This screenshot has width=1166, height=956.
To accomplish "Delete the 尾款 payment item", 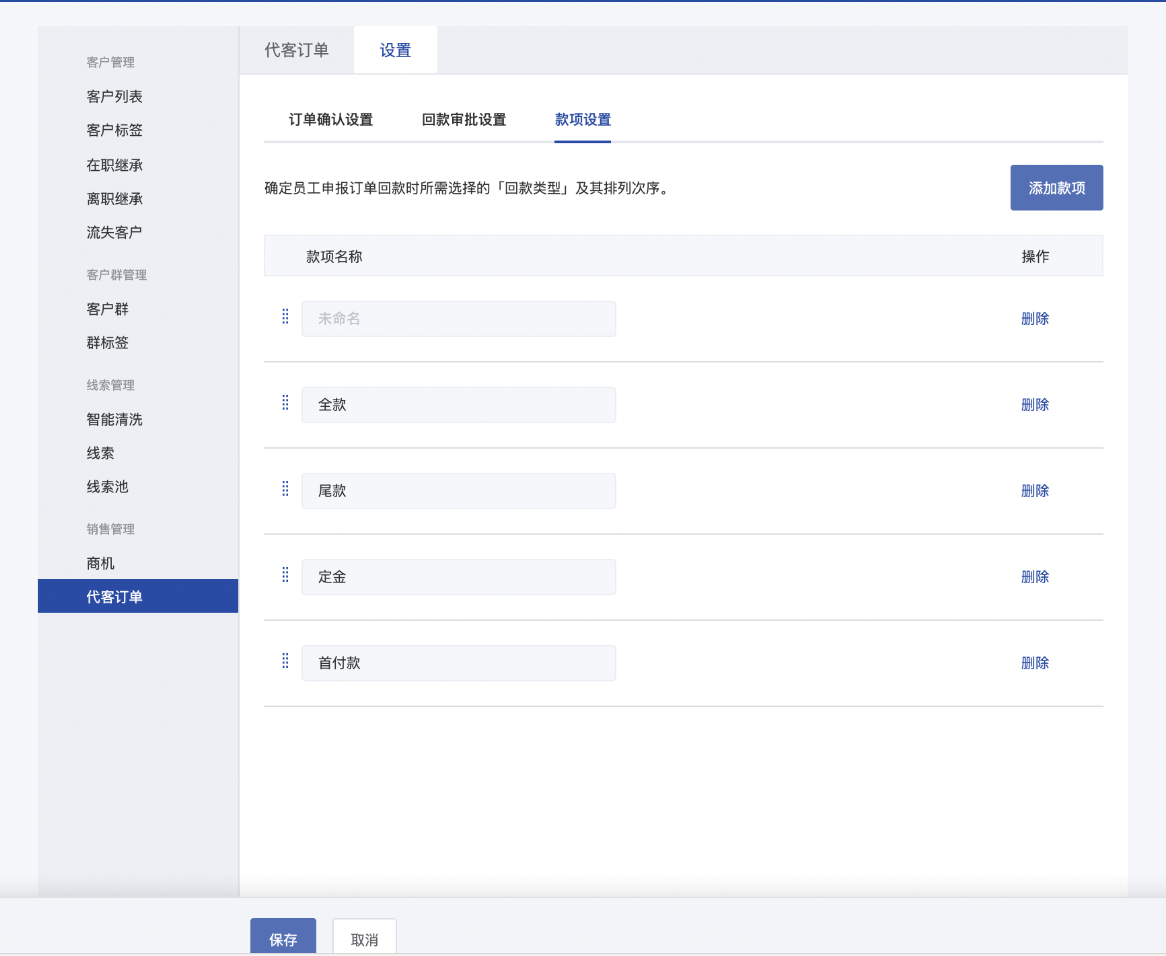I will [1034, 491].
